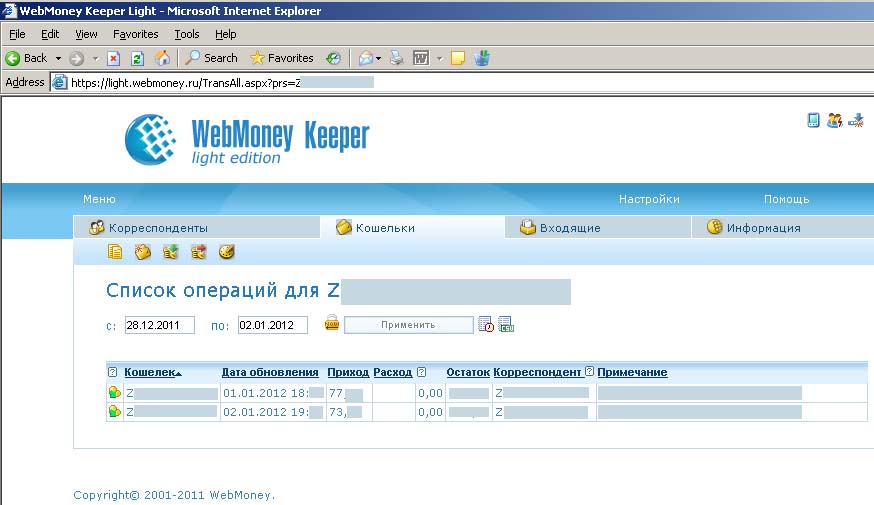Click transaction icon in the 01.01.2012 row
874x505 pixels.
[114, 392]
